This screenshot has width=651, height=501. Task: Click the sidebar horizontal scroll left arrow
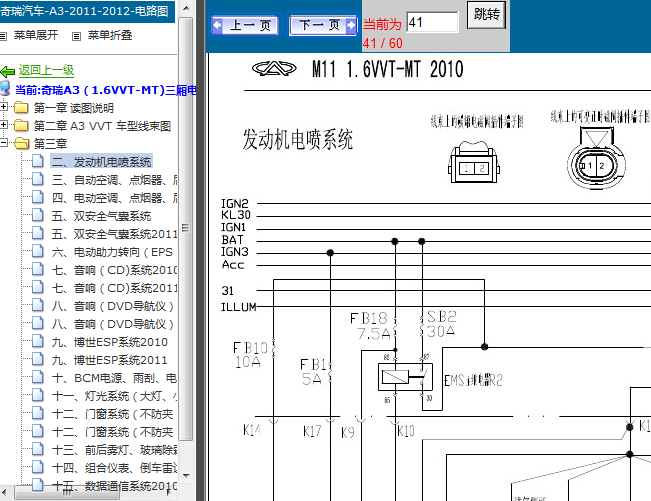pyautogui.click(x=4, y=492)
